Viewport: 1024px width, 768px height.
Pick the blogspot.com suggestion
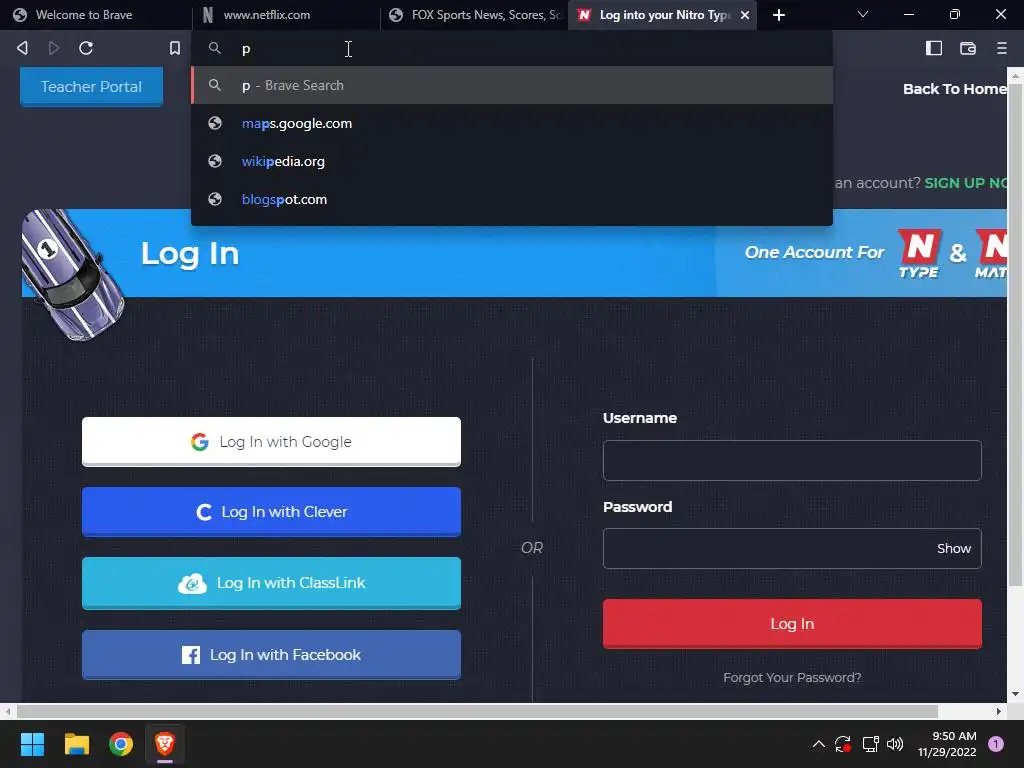point(511,199)
